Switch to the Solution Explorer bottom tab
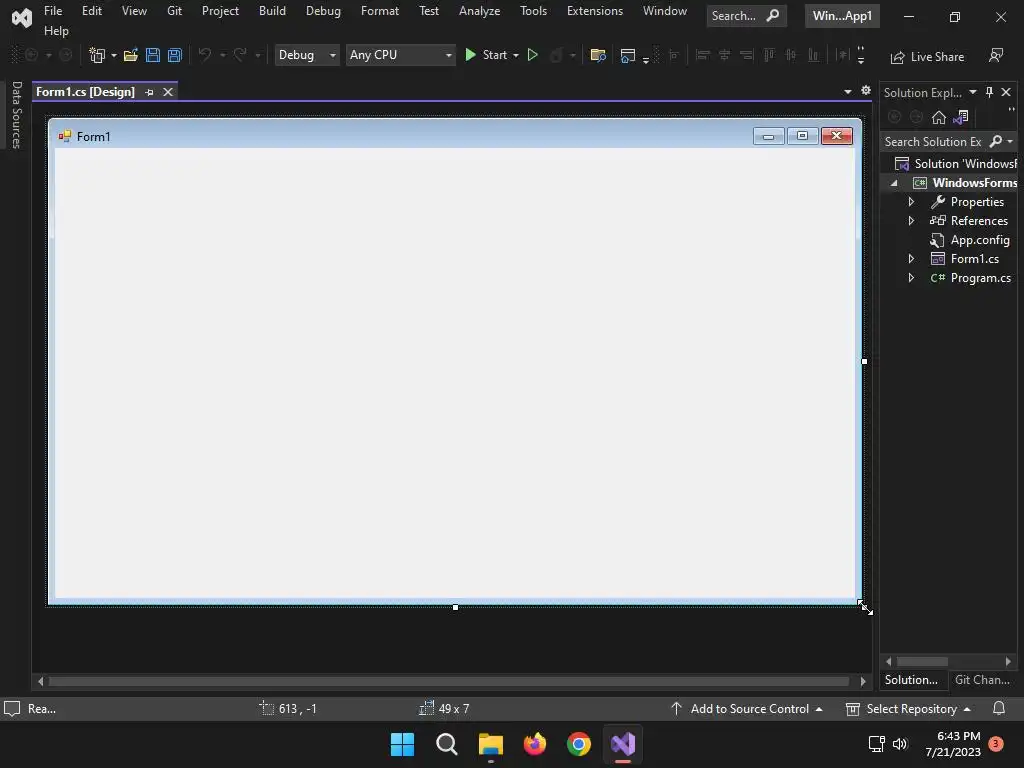The height and width of the screenshot is (768, 1024). point(912,680)
